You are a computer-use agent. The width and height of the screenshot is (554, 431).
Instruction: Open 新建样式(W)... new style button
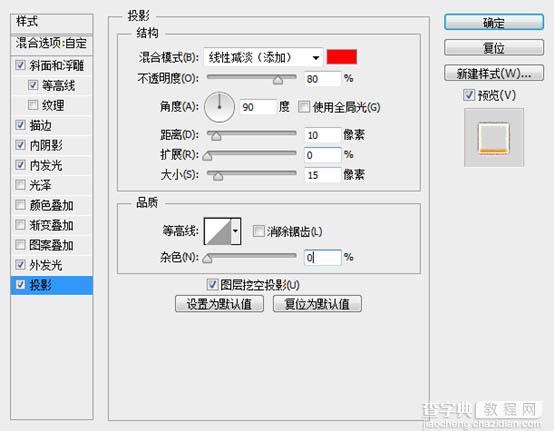click(494, 73)
